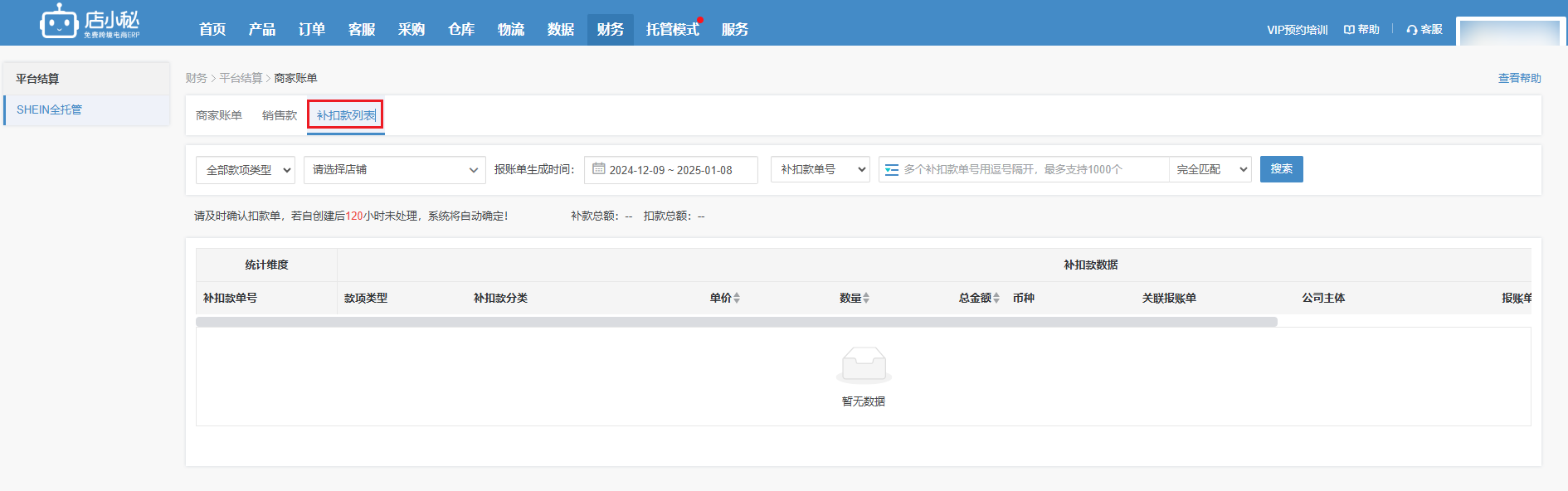Open the 客服 top navigation menu
This screenshot has width=1568, height=491.
[362, 30]
